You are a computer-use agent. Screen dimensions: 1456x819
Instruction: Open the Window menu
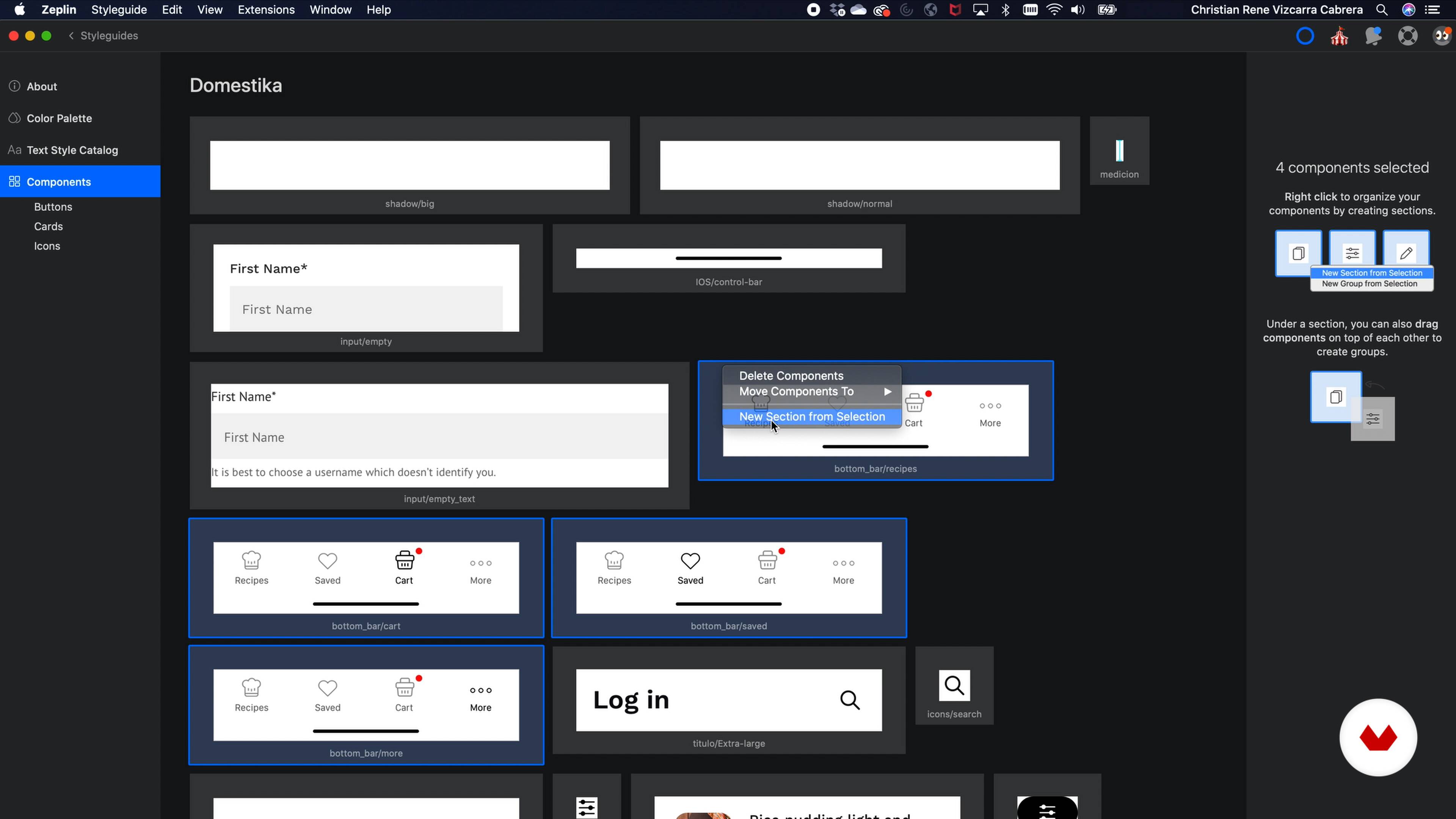[x=331, y=9]
